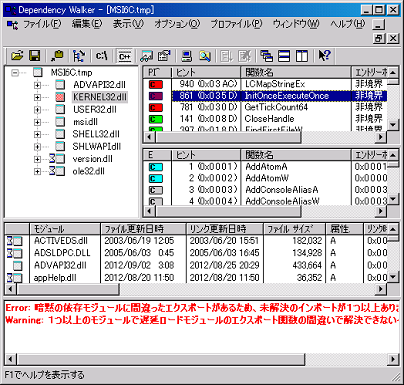
Task: Click the Dependency Walker icon in menu bar
Action: click(x=12, y=24)
